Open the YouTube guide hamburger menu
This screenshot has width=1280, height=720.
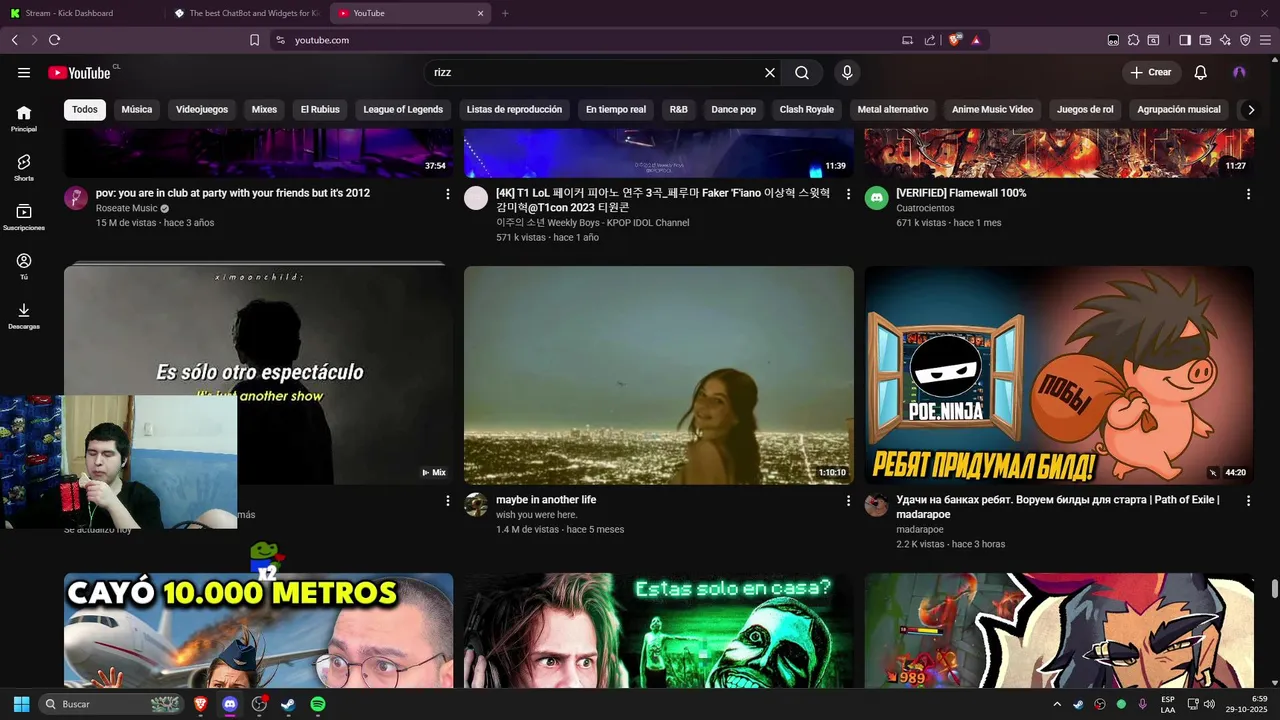pyautogui.click(x=24, y=73)
